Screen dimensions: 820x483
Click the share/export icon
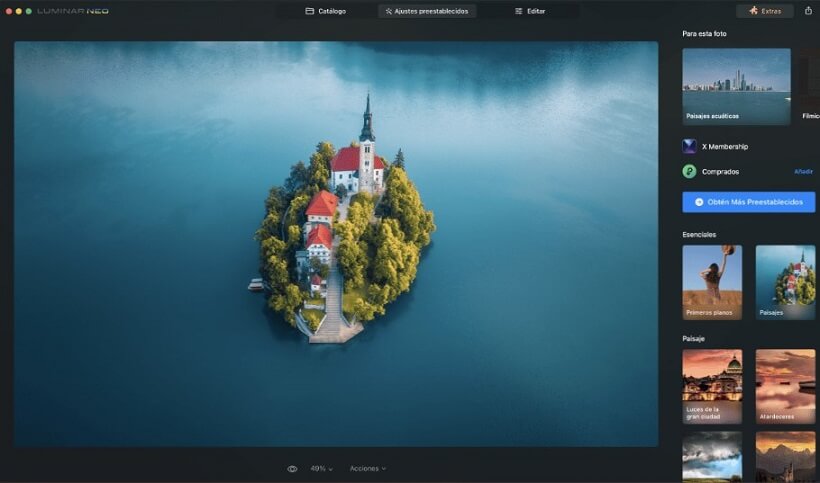pos(808,10)
